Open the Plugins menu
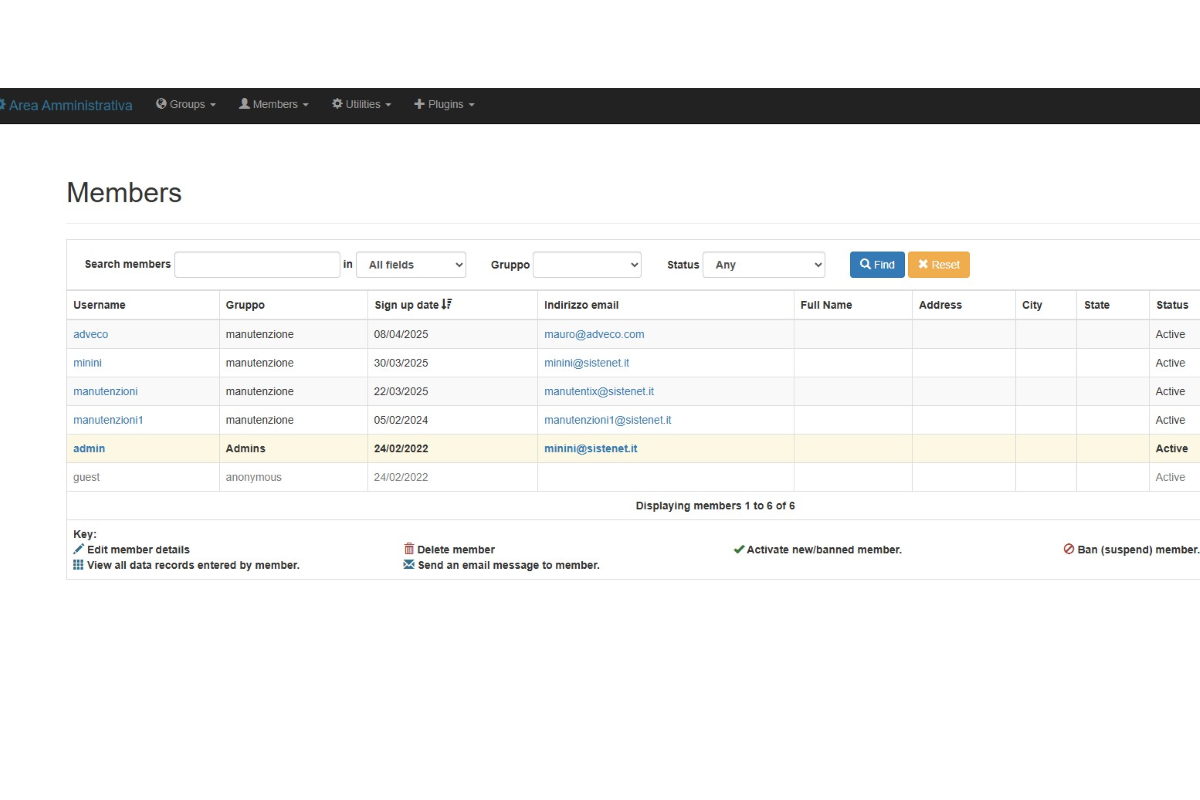 click(x=445, y=104)
